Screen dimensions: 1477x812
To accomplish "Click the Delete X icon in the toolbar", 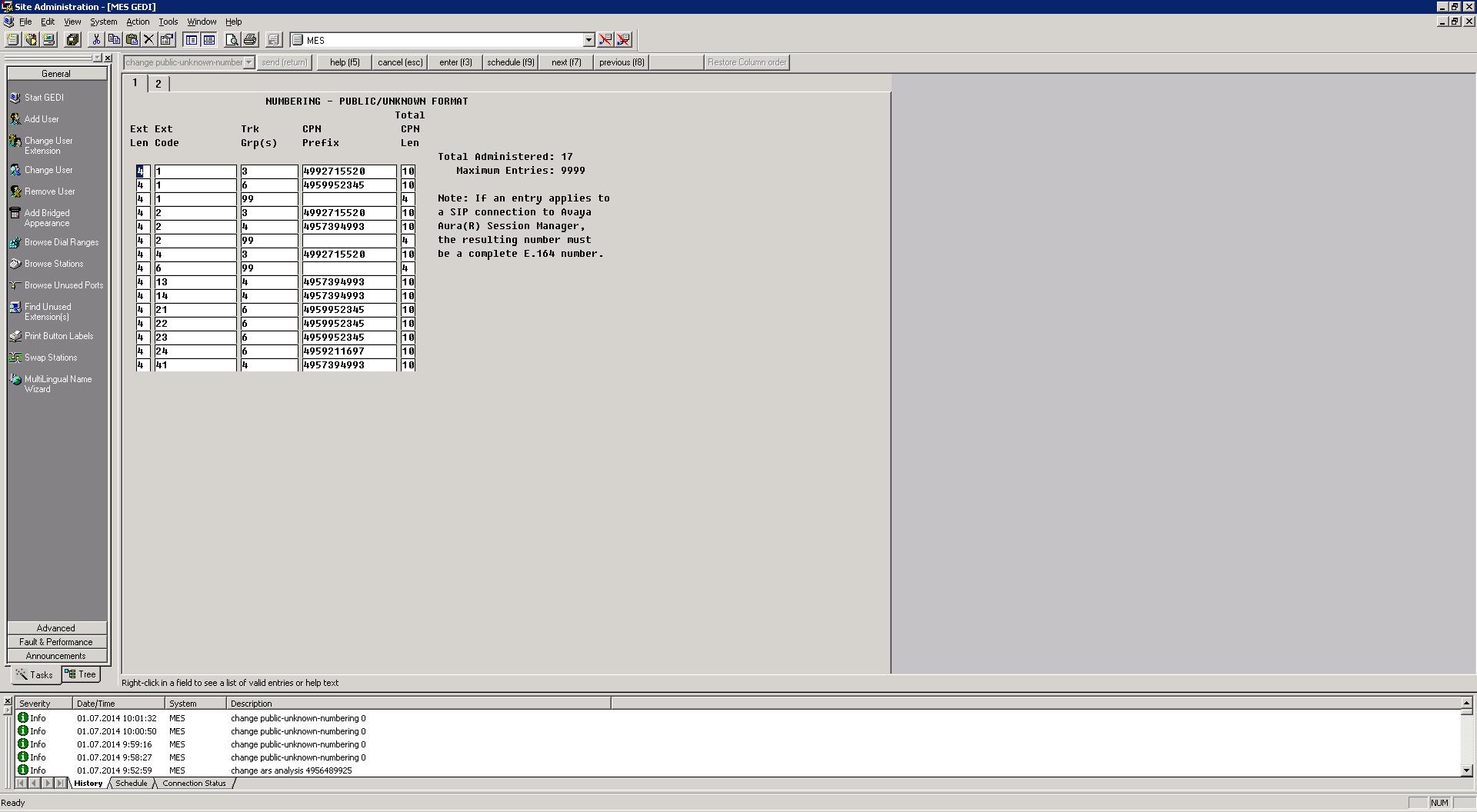I will [x=149, y=40].
